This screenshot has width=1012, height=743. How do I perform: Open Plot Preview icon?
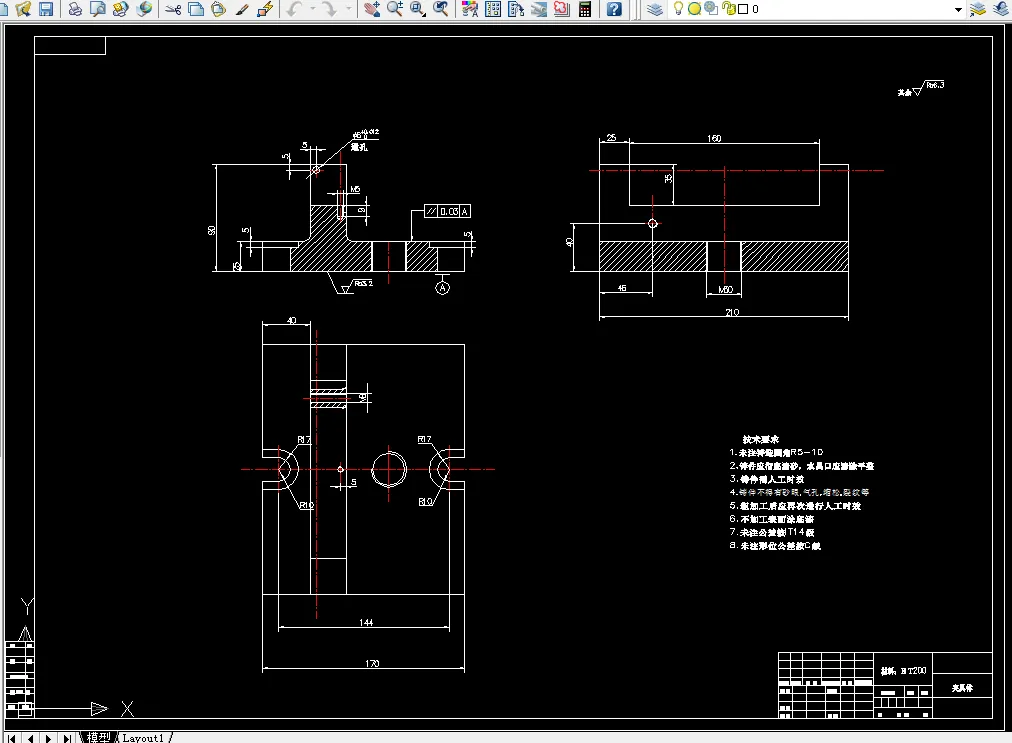(x=97, y=9)
